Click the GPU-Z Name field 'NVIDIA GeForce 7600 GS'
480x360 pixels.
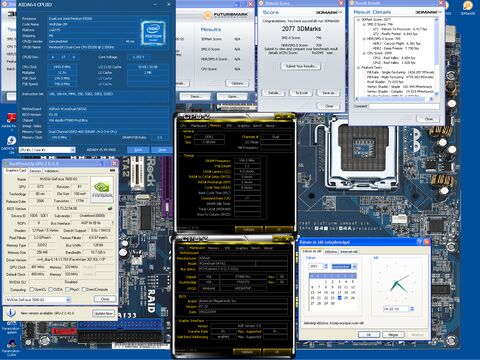point(58,179)
